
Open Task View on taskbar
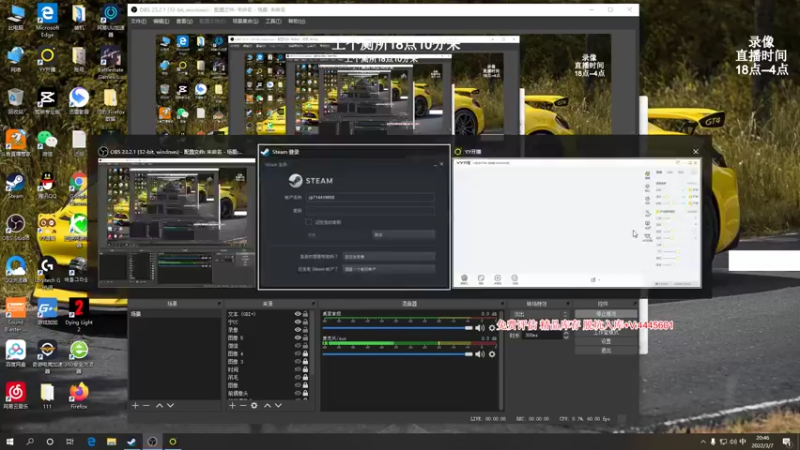70,441
